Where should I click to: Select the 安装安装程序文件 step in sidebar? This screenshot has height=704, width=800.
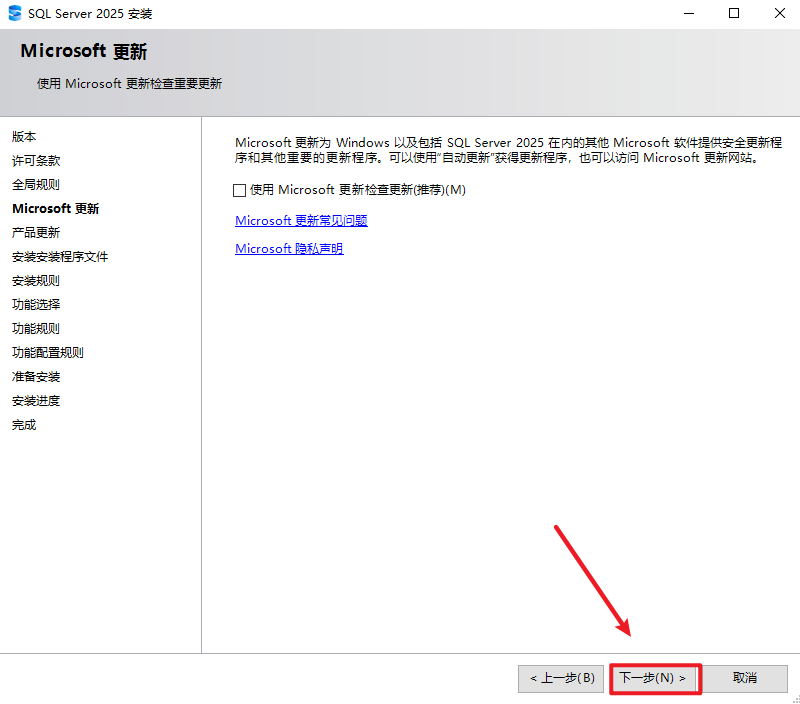point(60,257)
